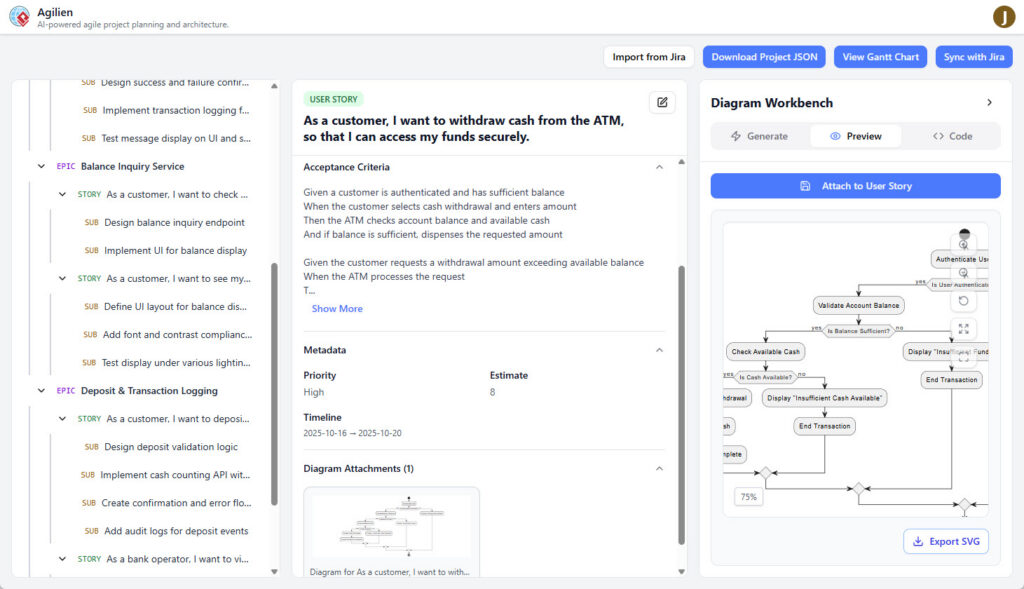Screen dimensions: 1024x589
Task: Click the Export SVG button
Action: [x=945, y=541]
